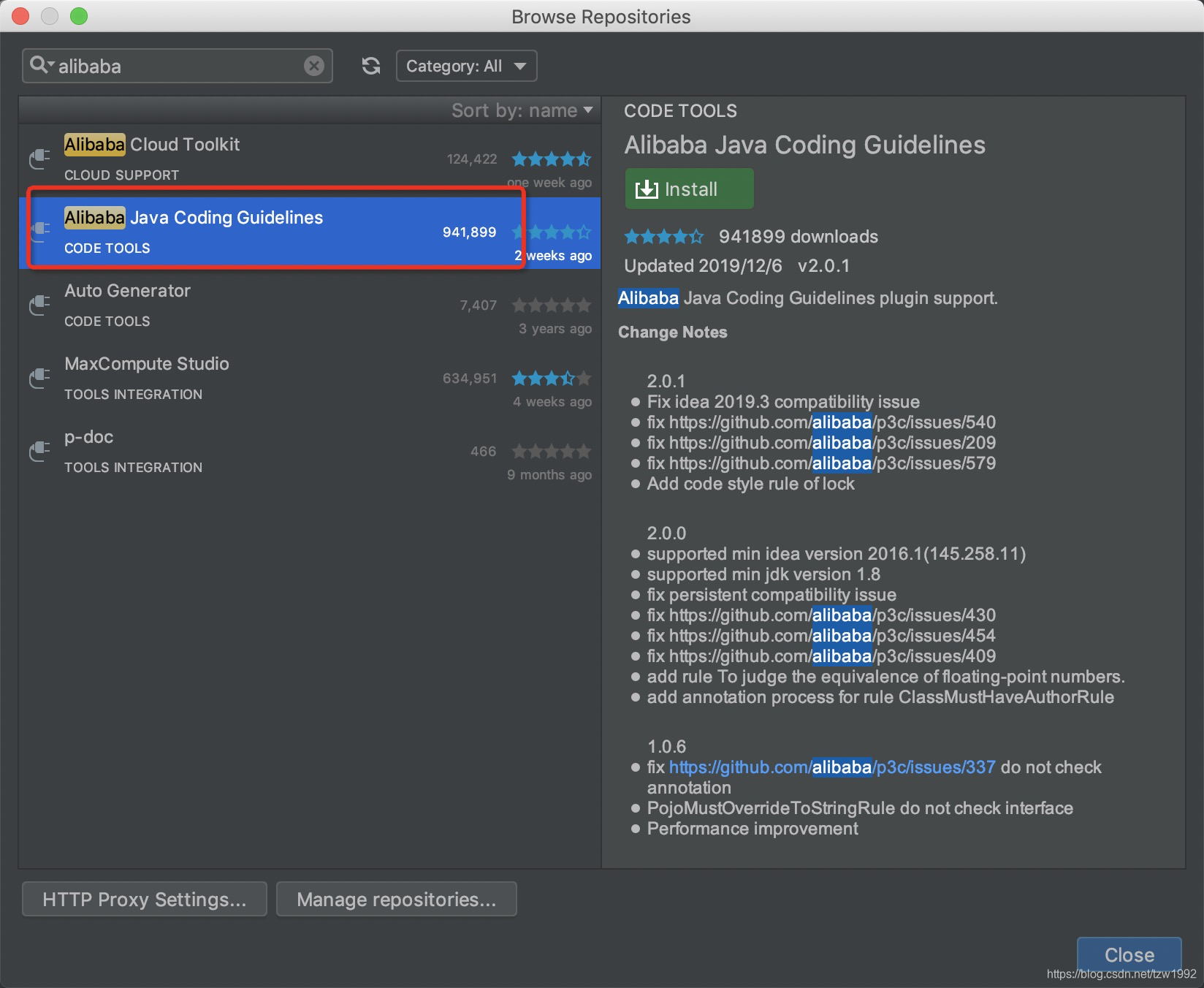Click plug icon of Auto Generator
Screen dimensions: 1204x988
[39, 305]
